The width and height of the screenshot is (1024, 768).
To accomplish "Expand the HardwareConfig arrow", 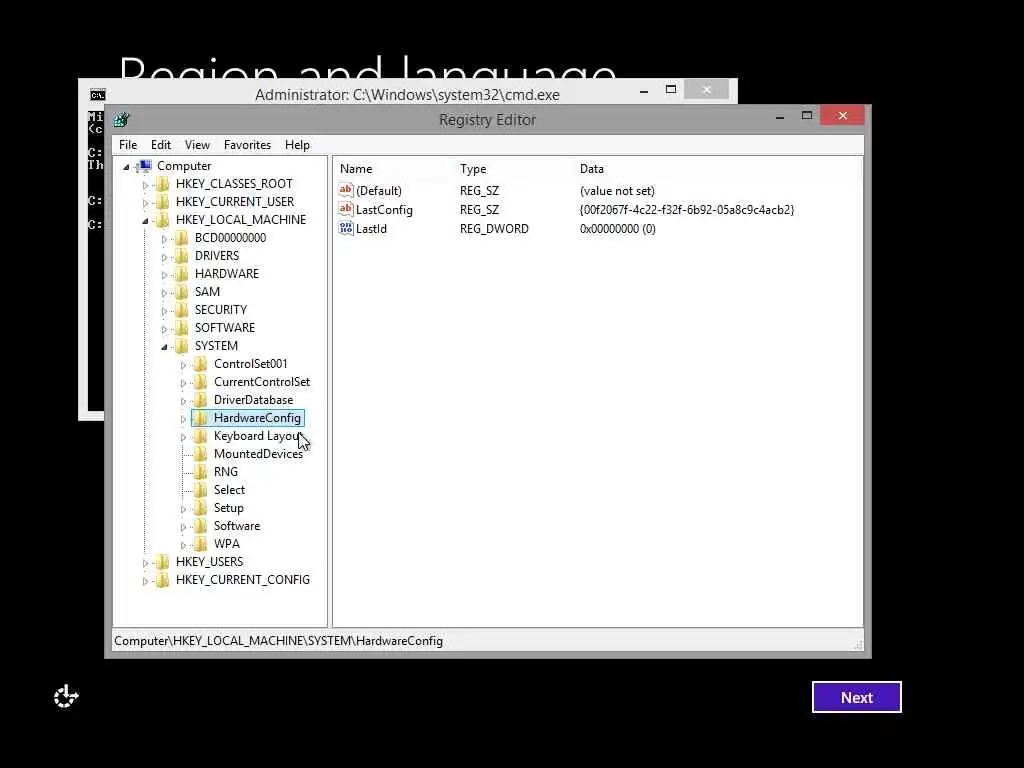I will pyautogui.click(x=183, y=419).
